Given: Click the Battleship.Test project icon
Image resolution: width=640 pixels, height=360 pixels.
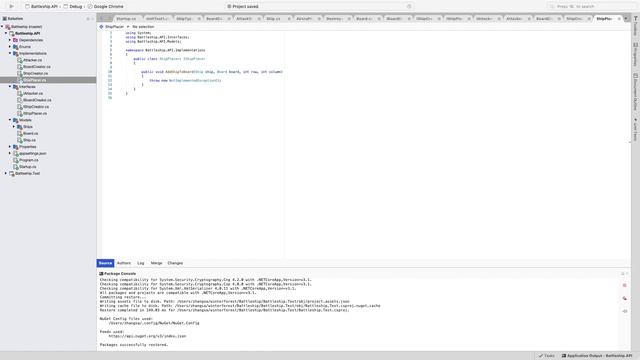Looking at the screenshot, I should (x=12, y=173).
